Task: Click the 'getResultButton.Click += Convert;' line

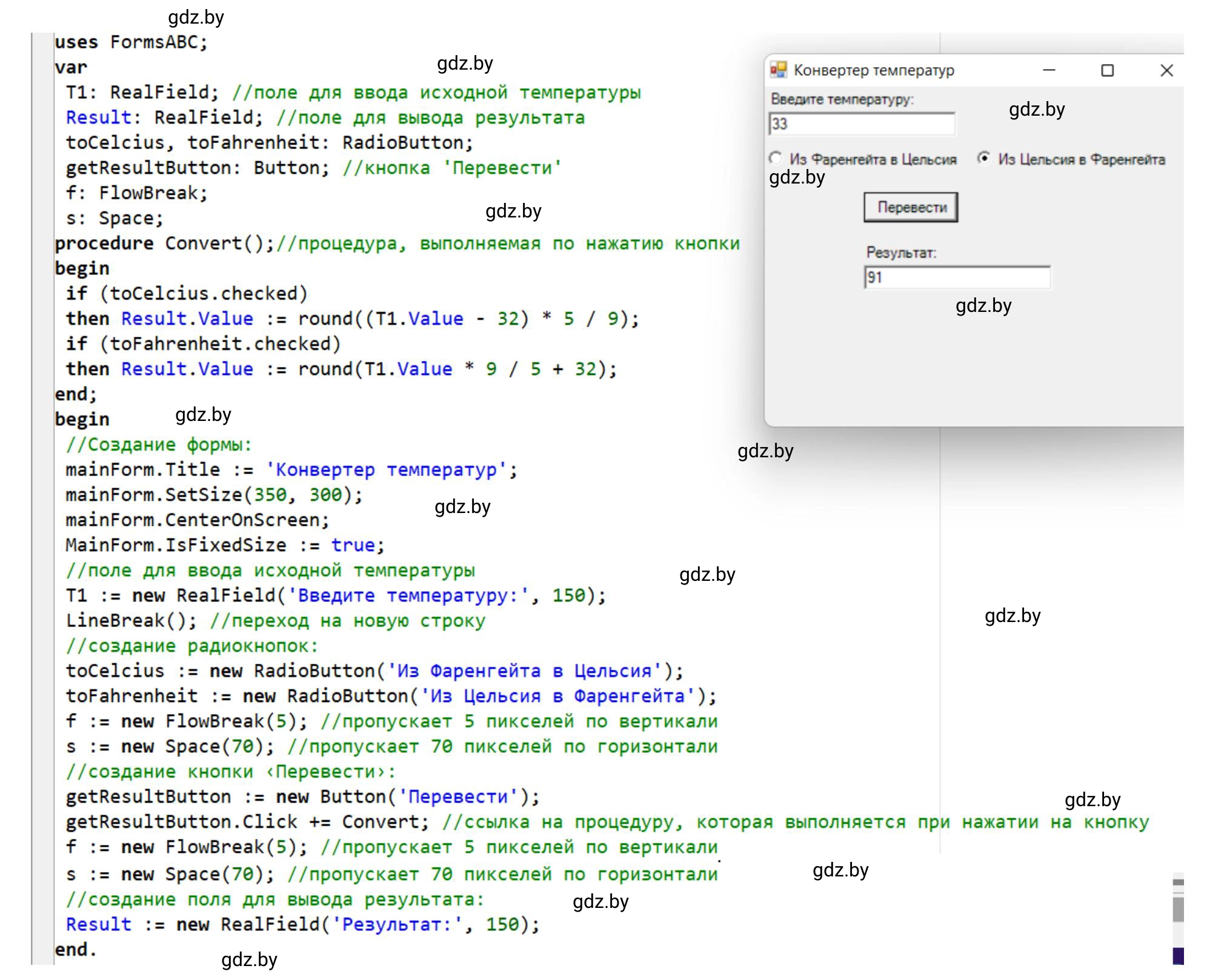Action: tap(607, 822)
